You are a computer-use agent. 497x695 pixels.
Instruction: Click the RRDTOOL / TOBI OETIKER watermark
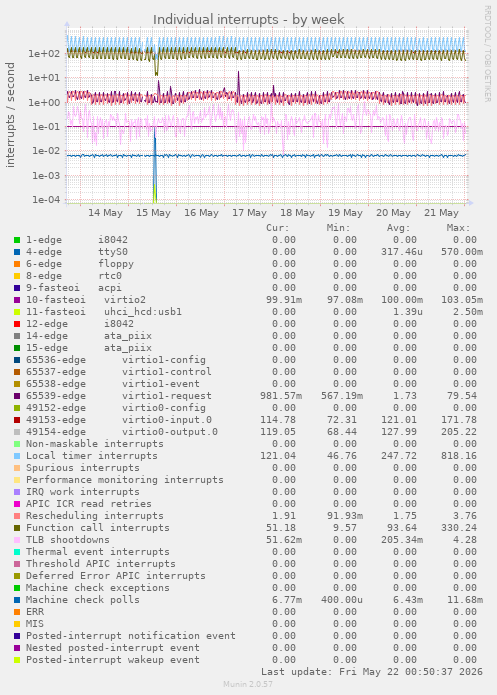pyautogui.click(x=487, y=54)
